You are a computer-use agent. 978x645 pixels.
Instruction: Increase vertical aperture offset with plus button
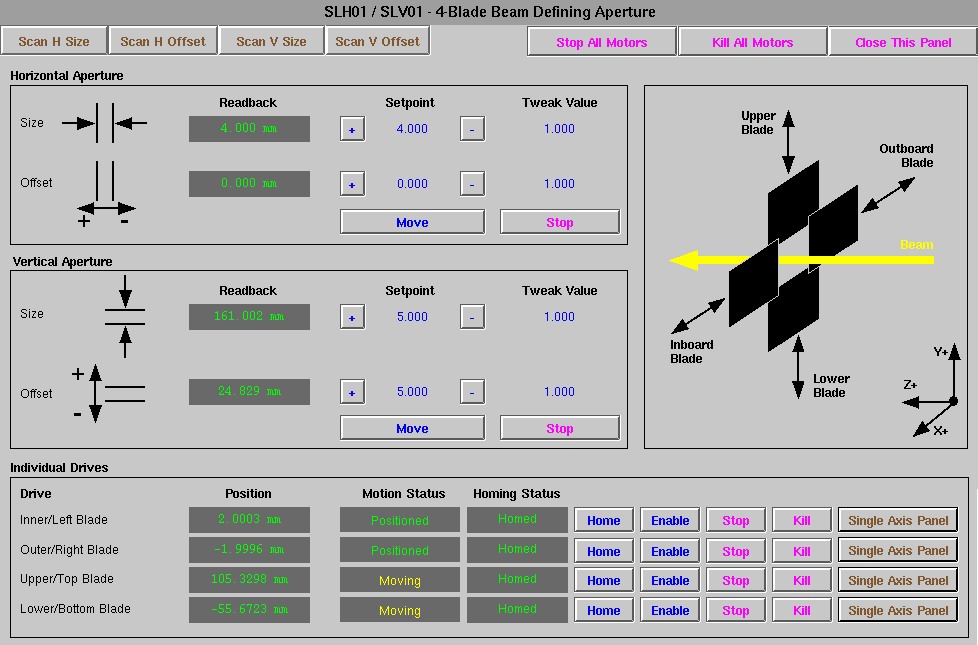click(x=352, y=392)
